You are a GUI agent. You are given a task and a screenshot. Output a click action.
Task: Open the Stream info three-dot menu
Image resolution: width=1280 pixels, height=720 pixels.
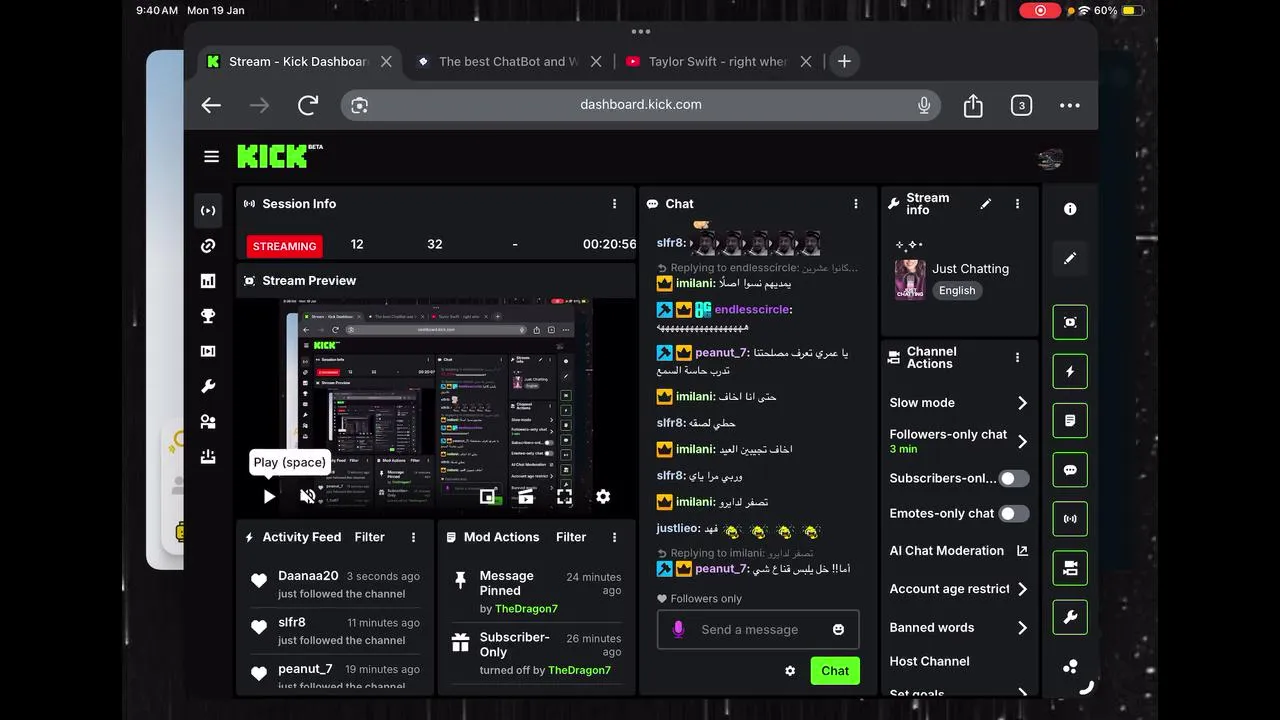pos(1017,204)
